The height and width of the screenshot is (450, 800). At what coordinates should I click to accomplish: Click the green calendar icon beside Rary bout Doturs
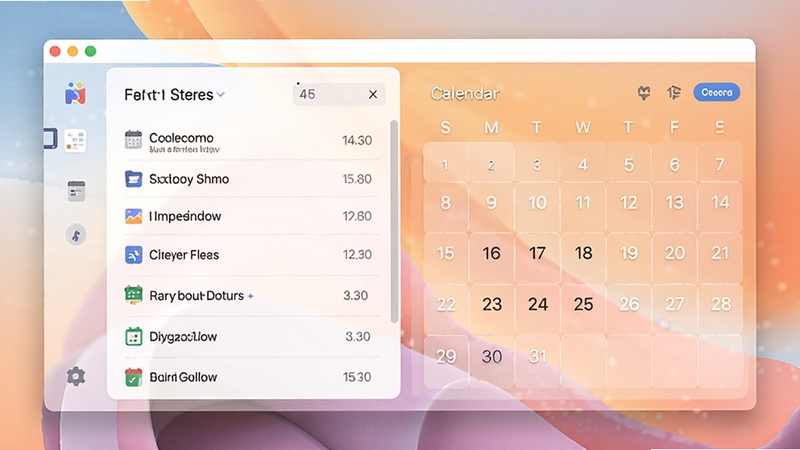133,295
